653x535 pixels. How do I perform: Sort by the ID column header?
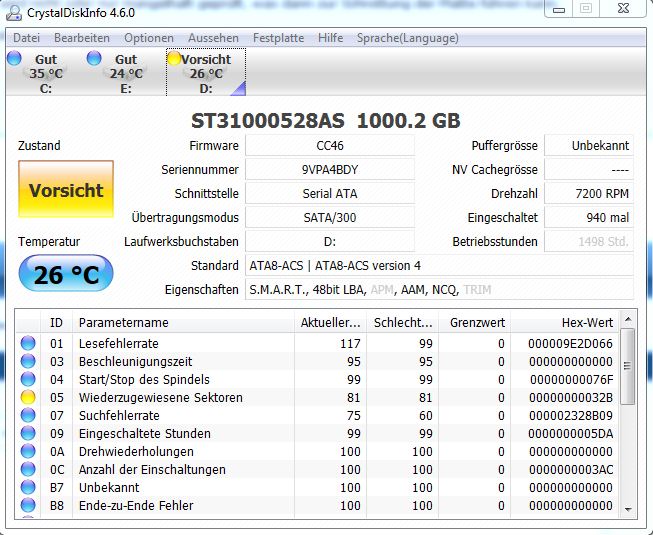56,322
